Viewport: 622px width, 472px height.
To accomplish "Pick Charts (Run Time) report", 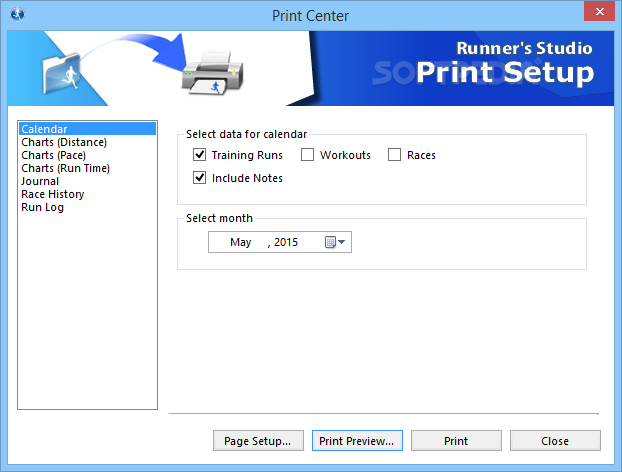I will pos(87,168).
